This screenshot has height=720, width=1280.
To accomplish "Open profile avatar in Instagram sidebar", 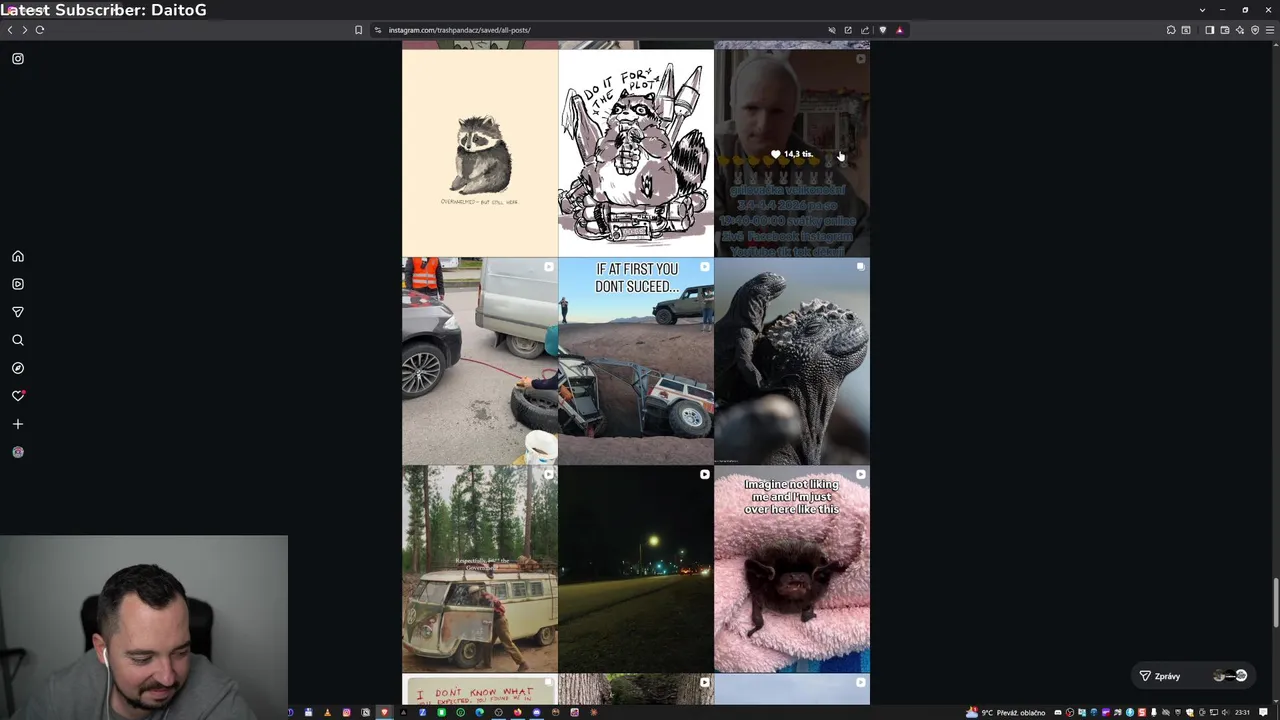I will click(18, 452).
